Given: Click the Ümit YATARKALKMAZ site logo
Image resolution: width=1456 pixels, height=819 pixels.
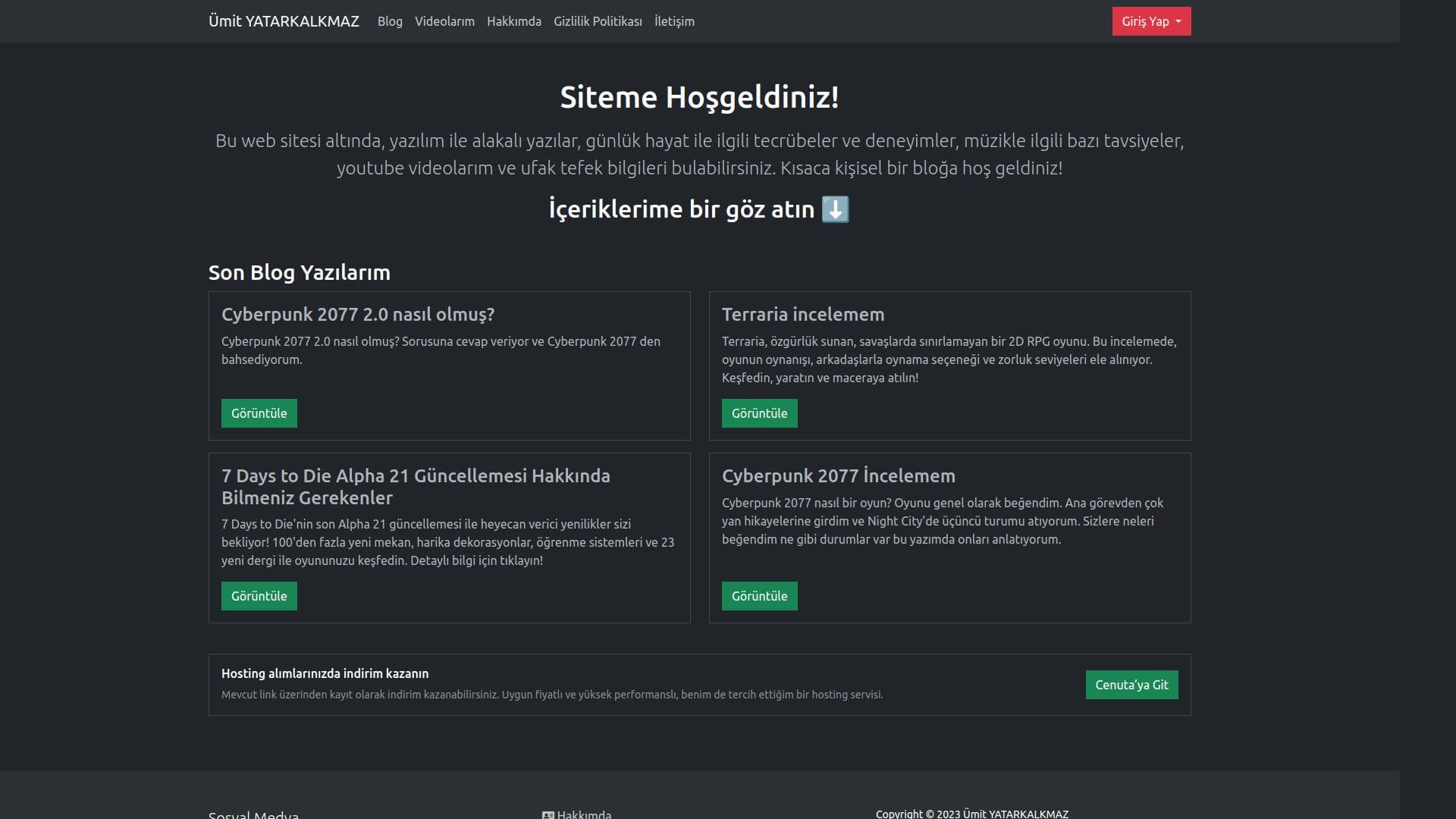Looking at the screenshot, I should (x=284, y=21).
